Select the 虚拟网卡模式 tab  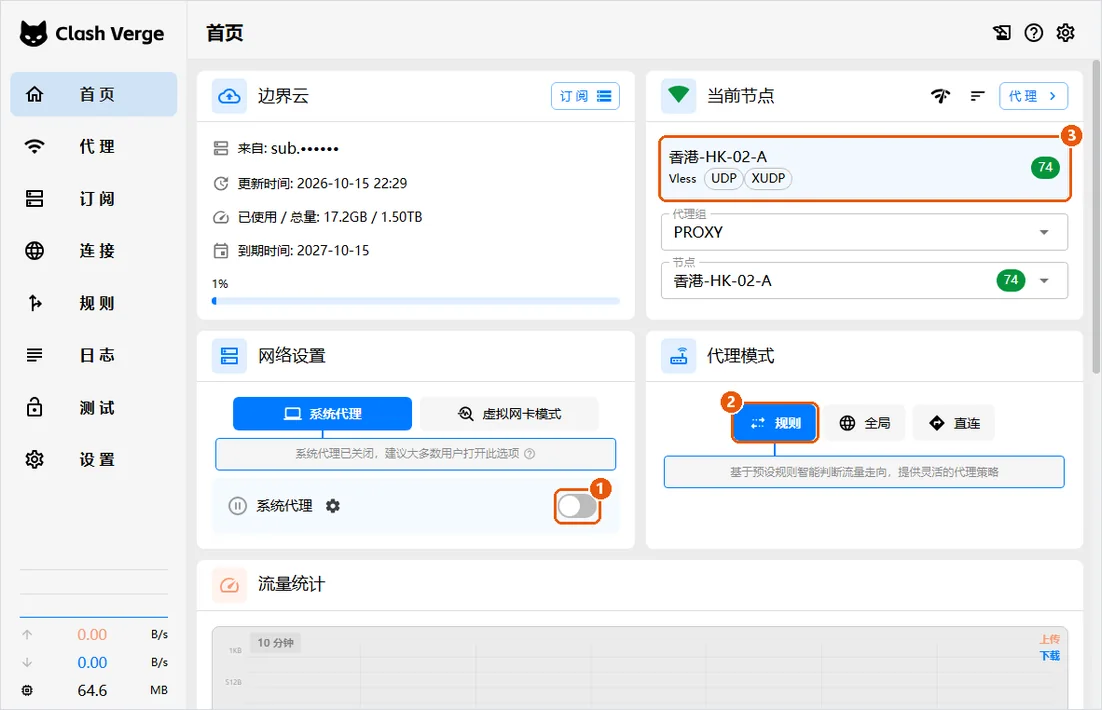pyautogui.click(x=510, y=413)
